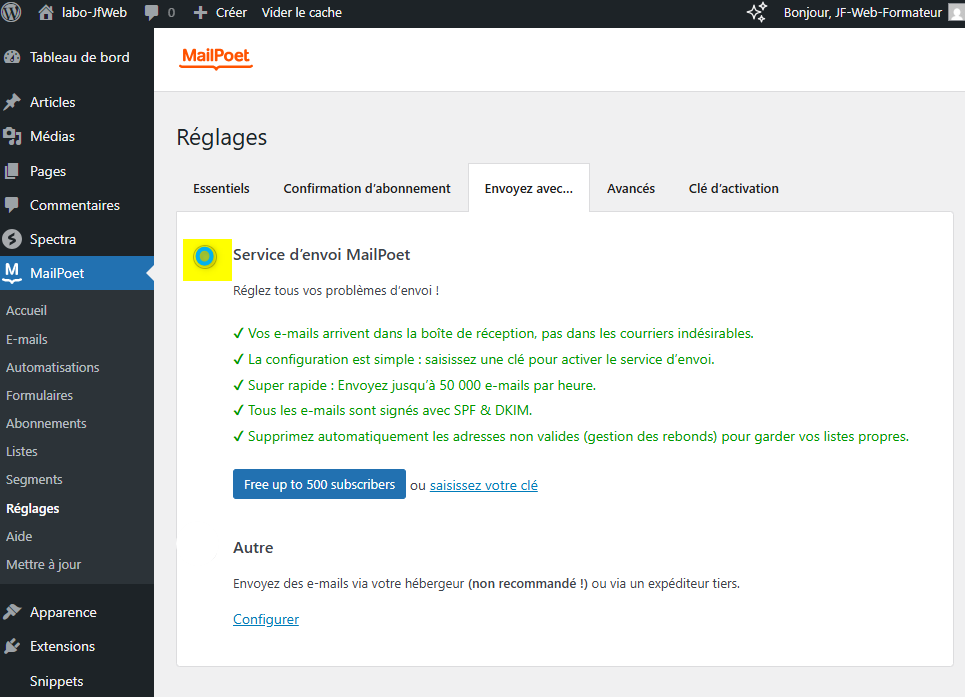Screen dimensions: 965x697
Task: Open Réglages submenu item
Action: pyautogui.click(x=33, y=509)
